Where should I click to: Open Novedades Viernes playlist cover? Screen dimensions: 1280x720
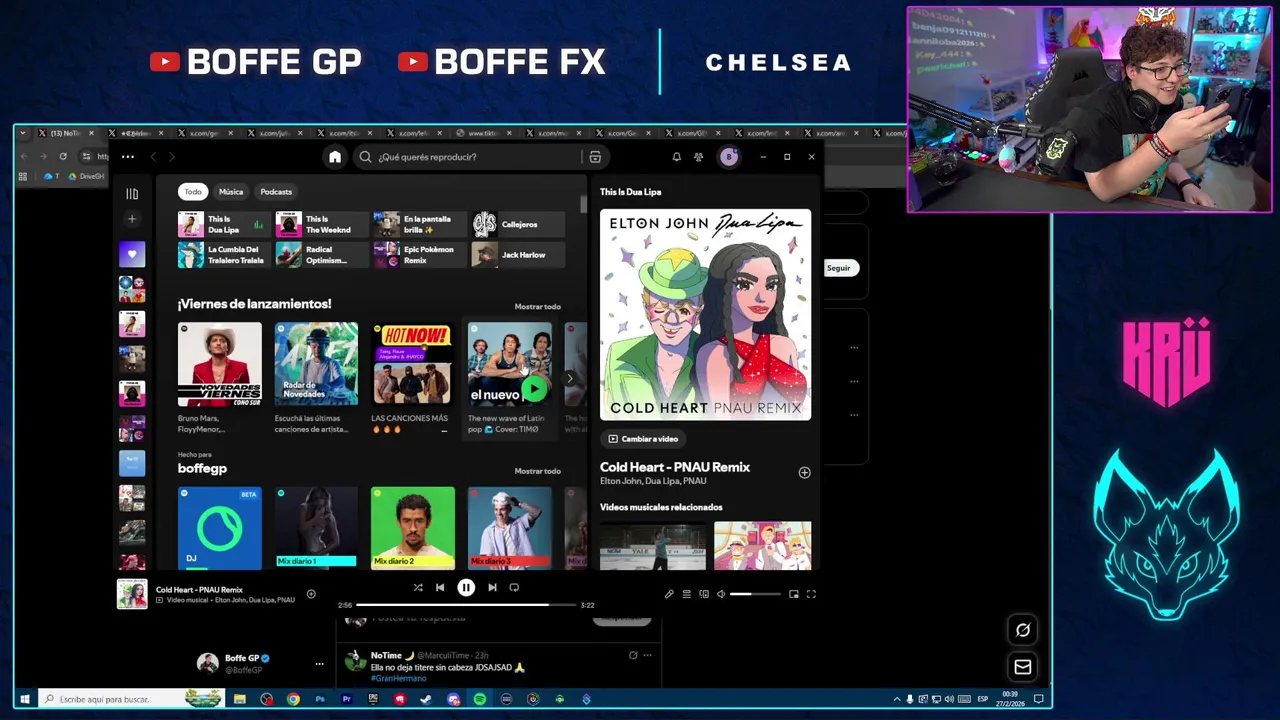220,364
